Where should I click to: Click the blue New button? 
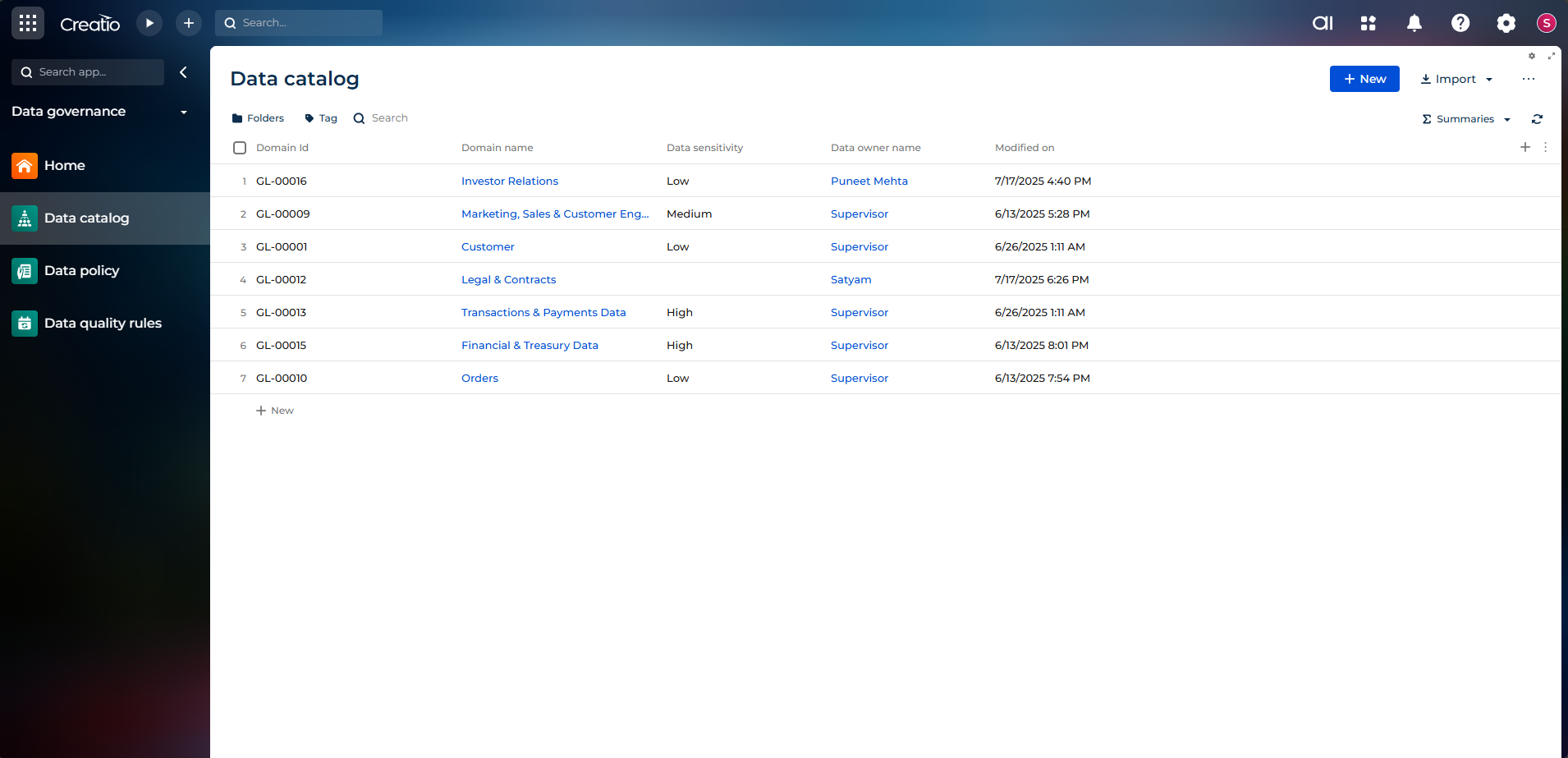pos(1364,79)
